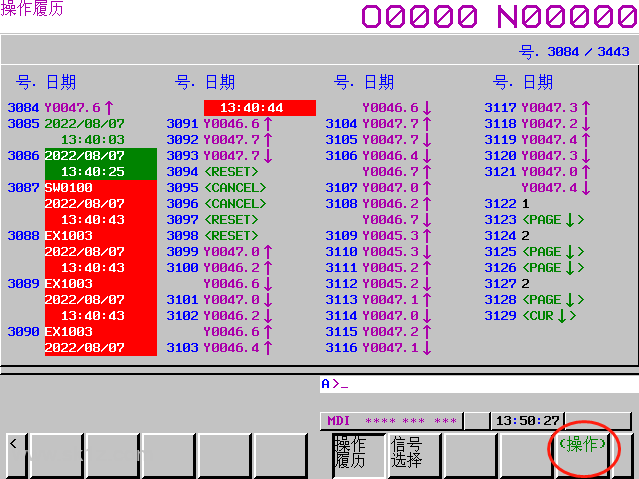Select entry 3085 dated 13:40:03
Viewport: 639px width, 479px height.
(66, 132)
